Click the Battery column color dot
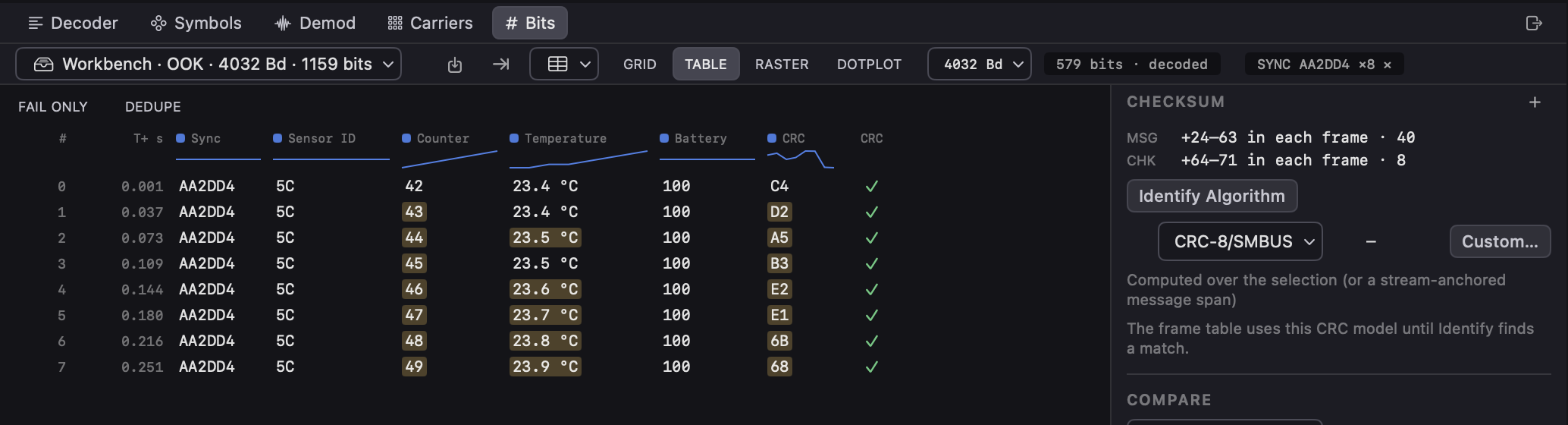The height and width of the screenshot is (425, 1568). 664,138
